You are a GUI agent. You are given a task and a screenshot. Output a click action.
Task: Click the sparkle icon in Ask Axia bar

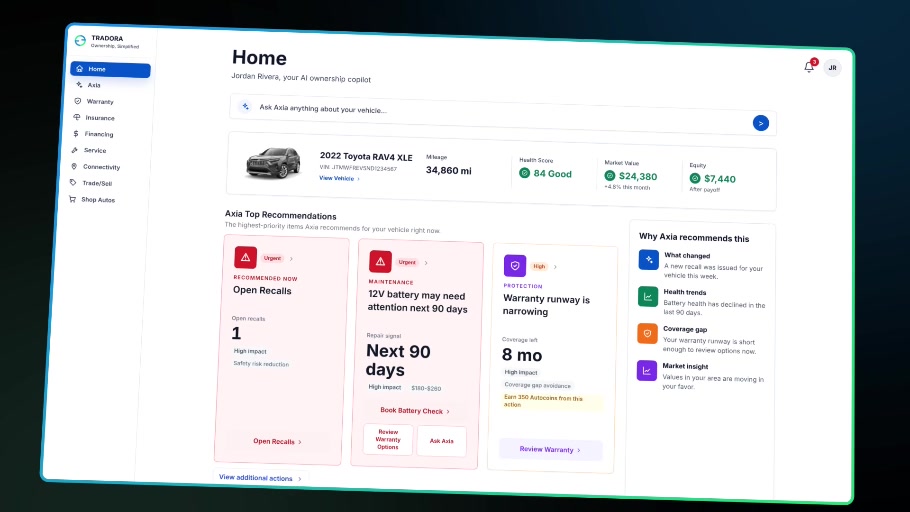pyautogui.click(x=245, y=107)
